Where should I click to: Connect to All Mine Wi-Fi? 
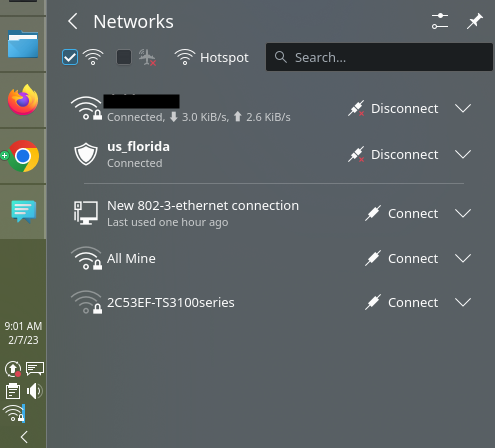402,258
